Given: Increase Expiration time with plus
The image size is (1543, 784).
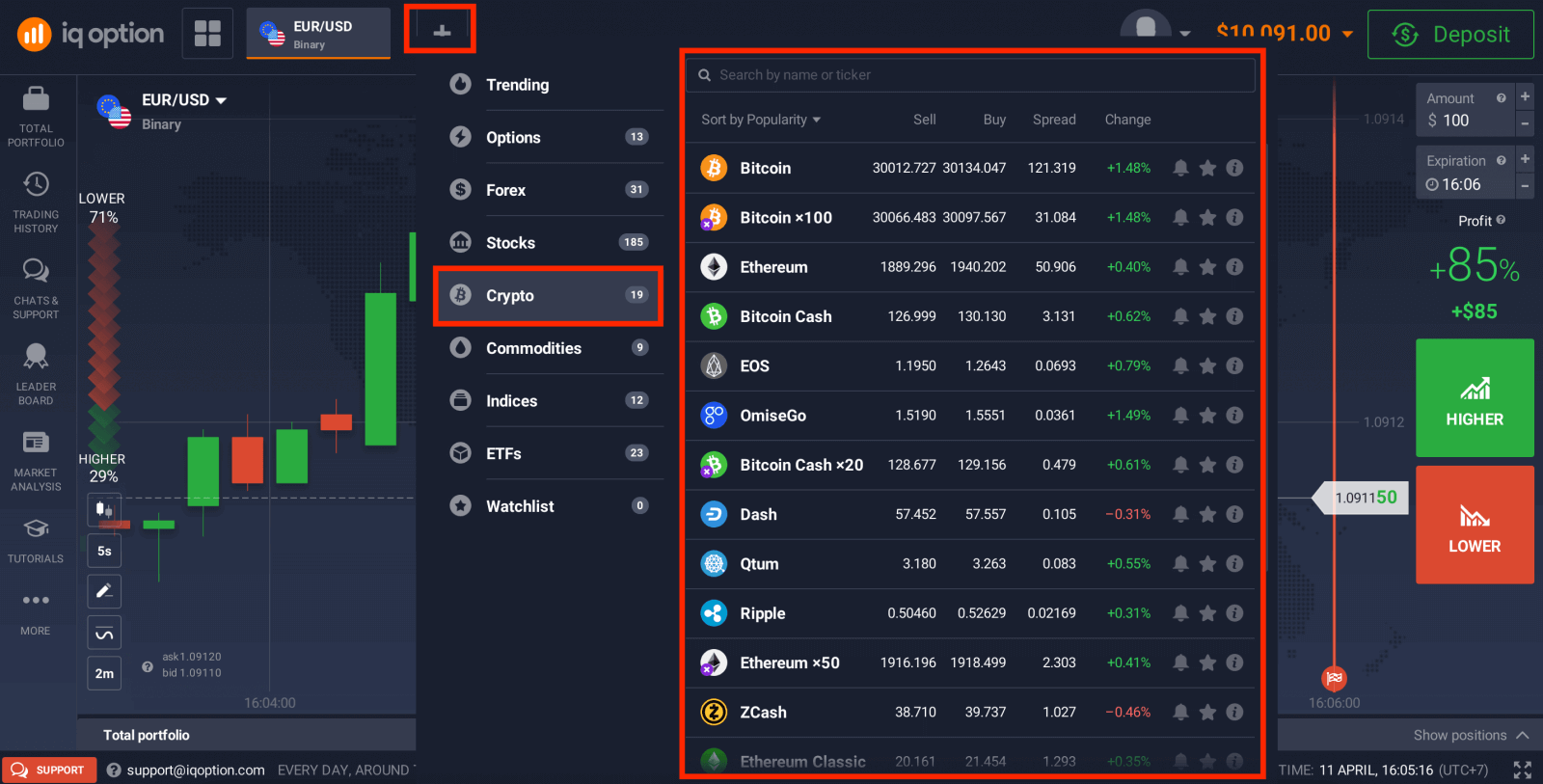Looking at the screenshot, I should click(x=1525, y=158).
